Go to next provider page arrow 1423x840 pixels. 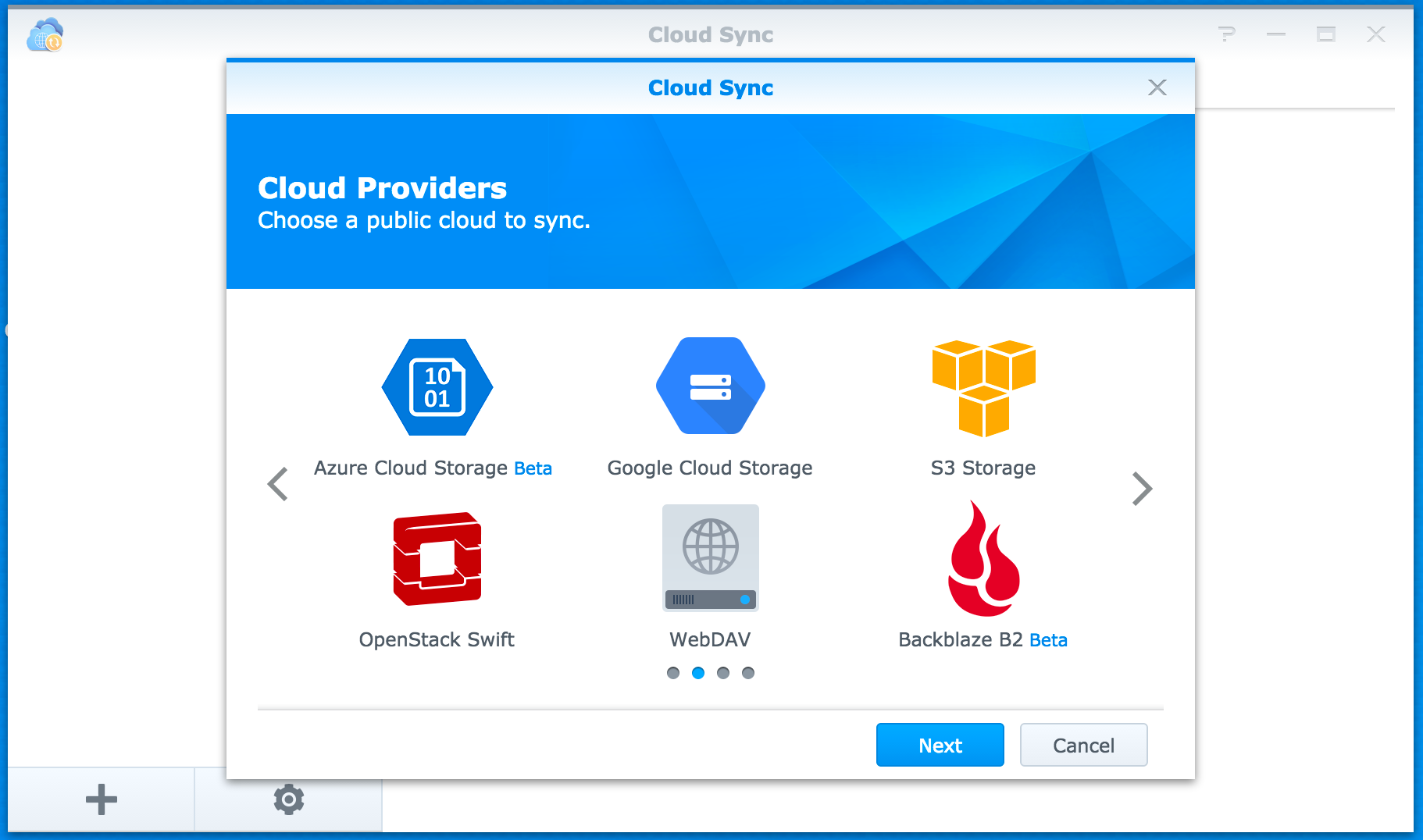pyautogui.click(x=1143, y=489)
